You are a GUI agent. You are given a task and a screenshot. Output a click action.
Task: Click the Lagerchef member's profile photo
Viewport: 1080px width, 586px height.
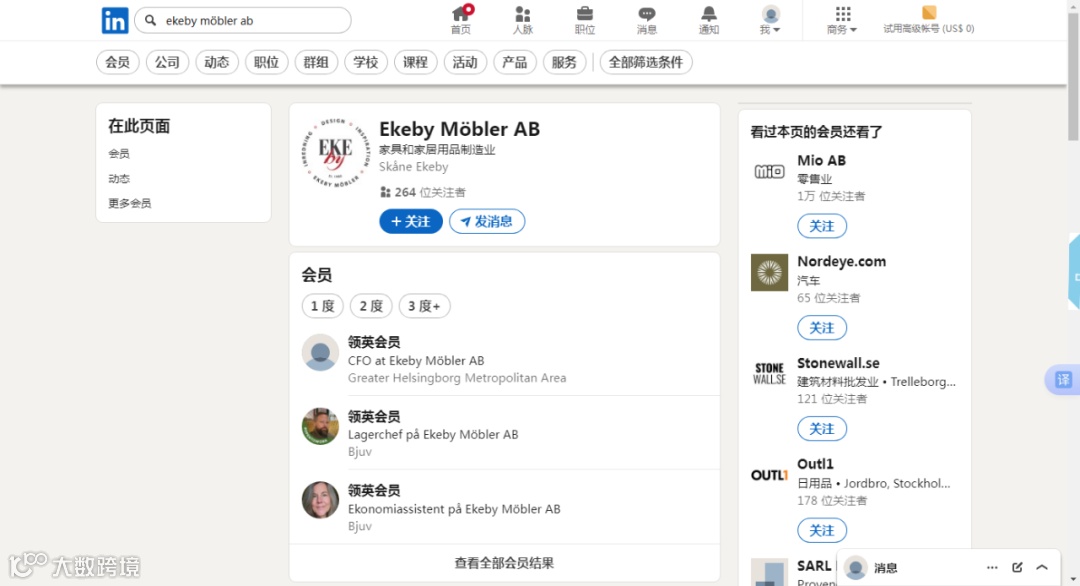(320, 426)
